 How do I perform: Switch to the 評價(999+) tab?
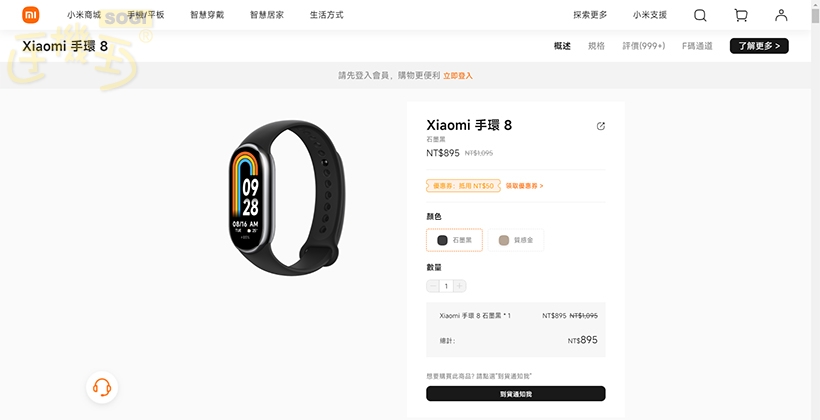pyautogui.click(x=644, y=46)
